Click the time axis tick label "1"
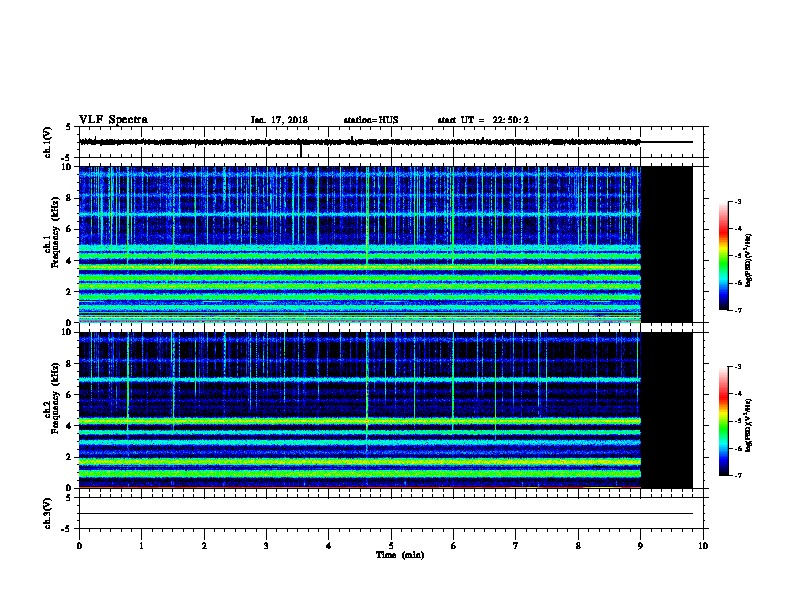The height and width of the screenshot is (612, 792). click(142, 546)
